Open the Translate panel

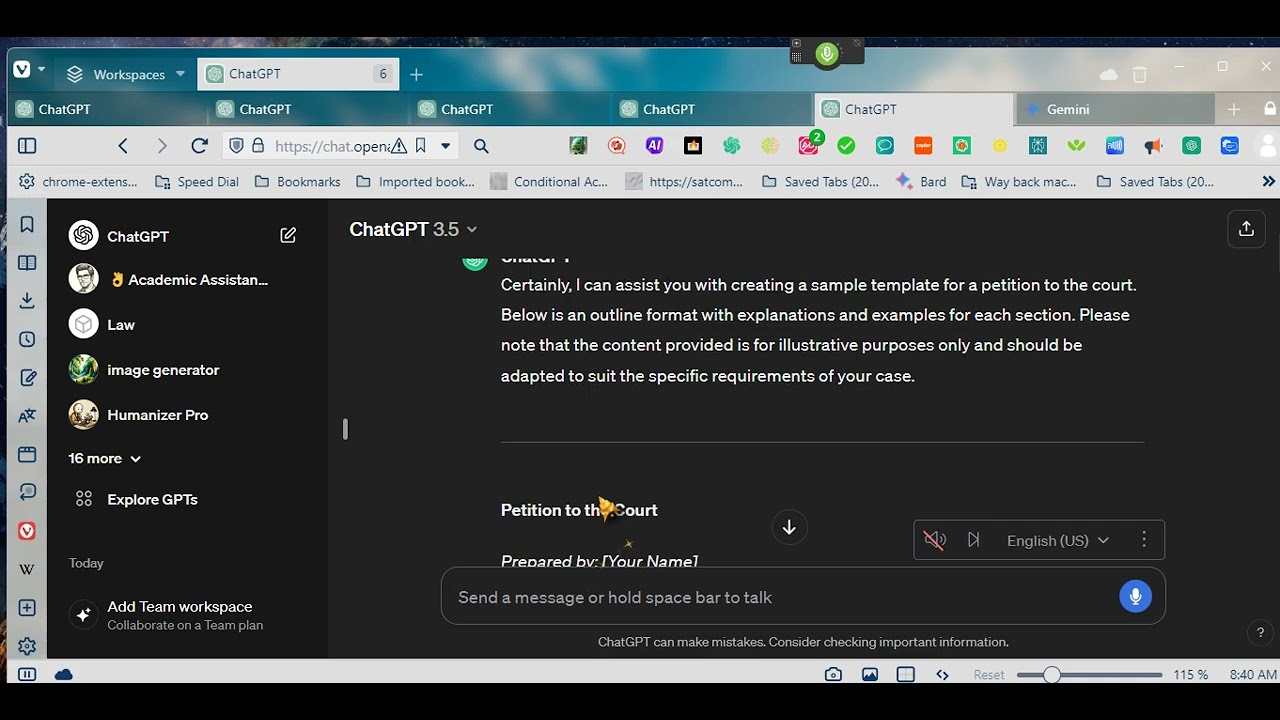click(27, 416)
